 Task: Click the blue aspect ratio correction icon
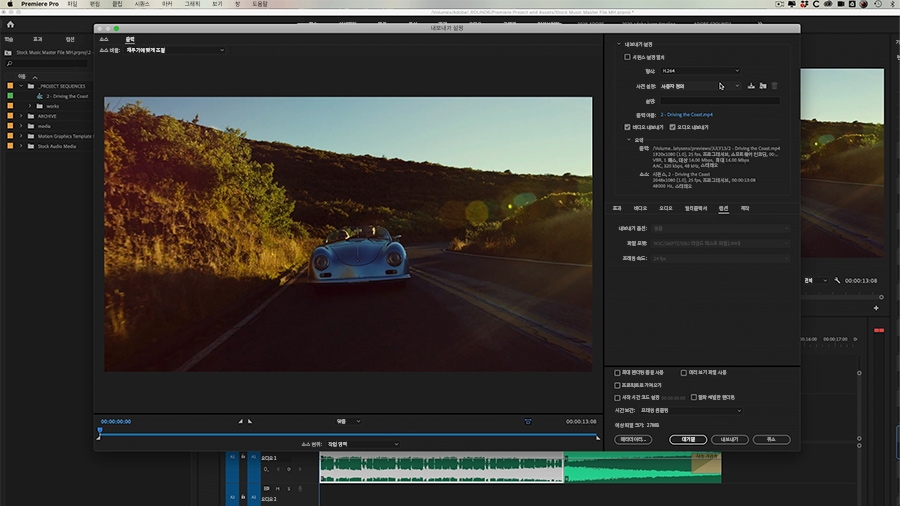pyautogui.click(x=528, y=421)
